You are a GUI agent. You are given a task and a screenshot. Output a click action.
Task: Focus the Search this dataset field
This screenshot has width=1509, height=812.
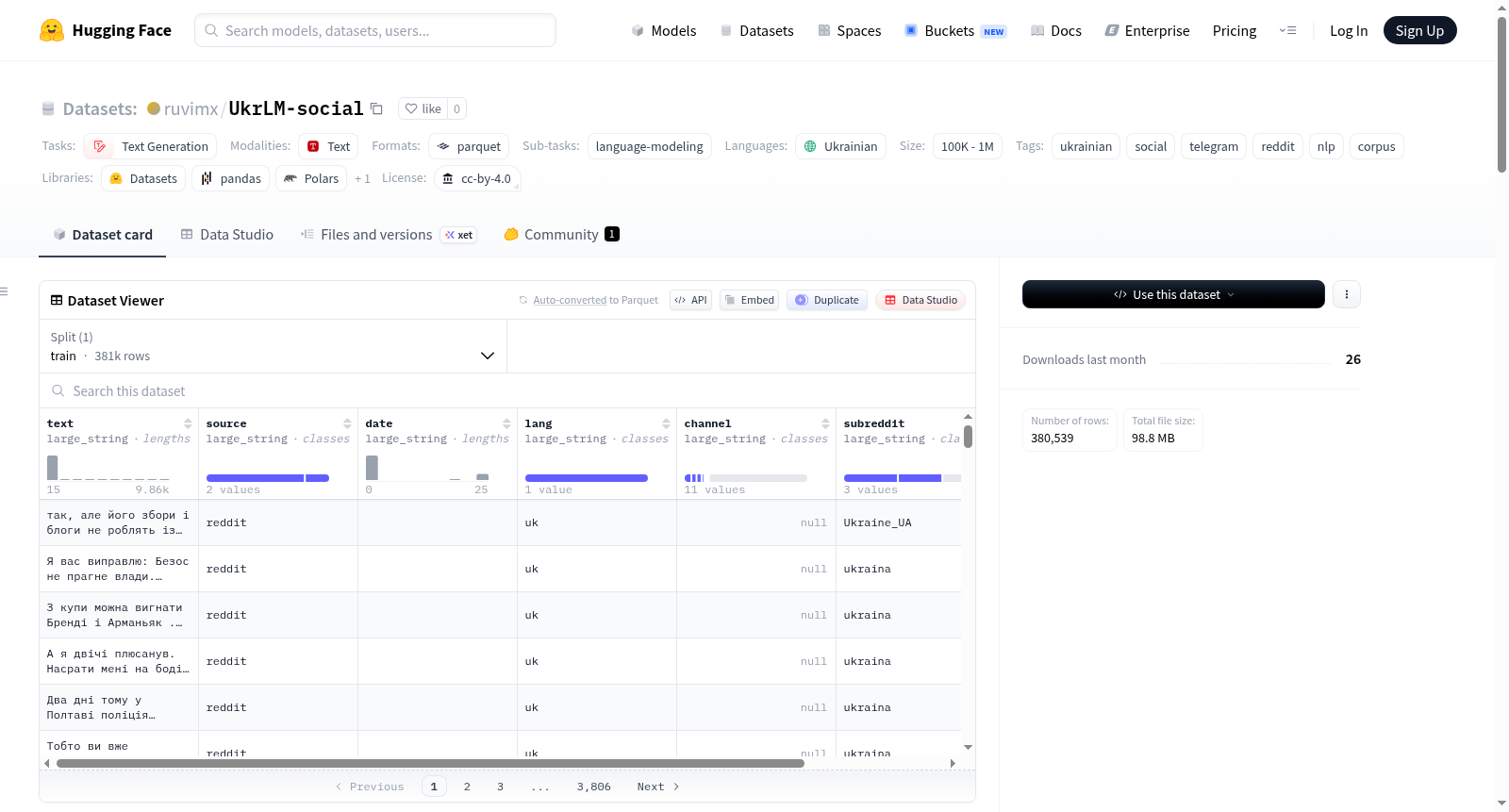507,390
